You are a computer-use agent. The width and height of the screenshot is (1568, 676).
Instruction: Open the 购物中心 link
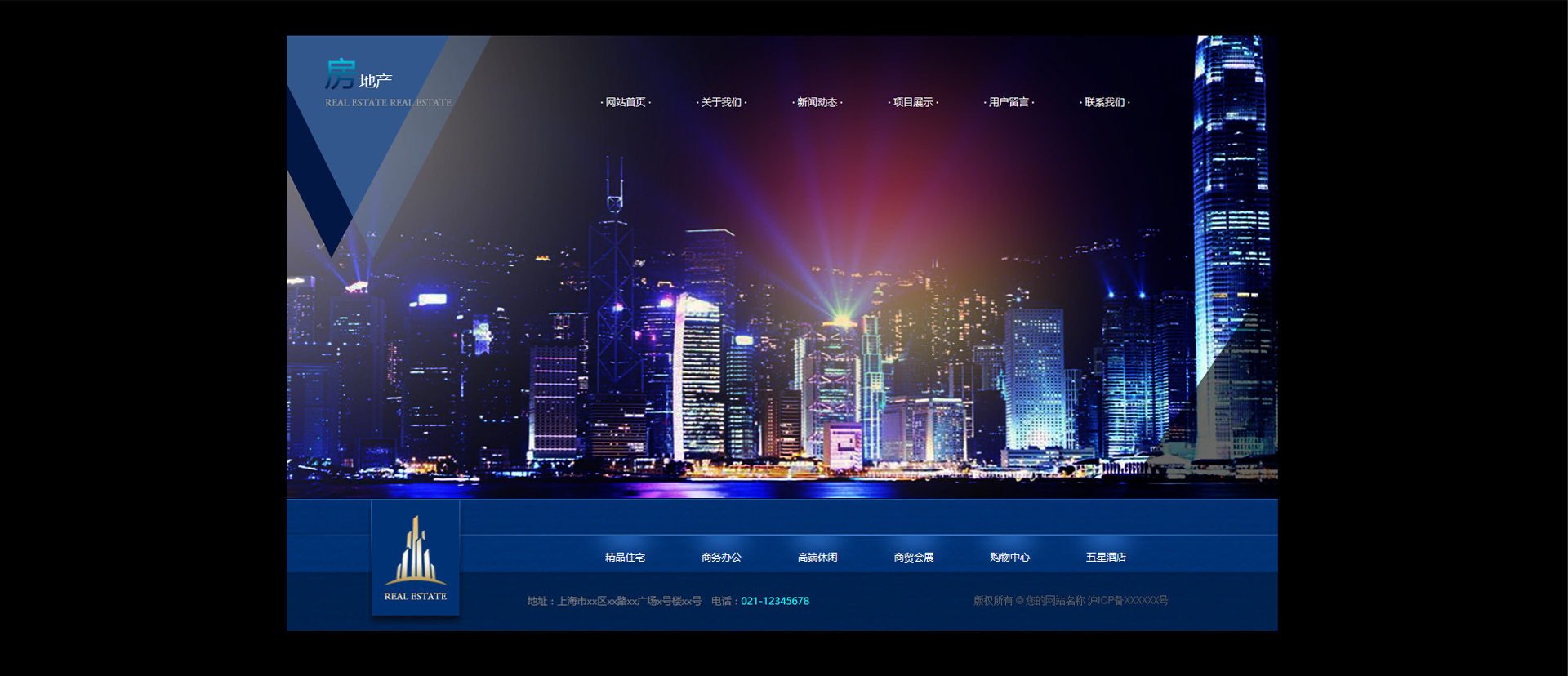pyautogui.click(x=1009, y=558)
